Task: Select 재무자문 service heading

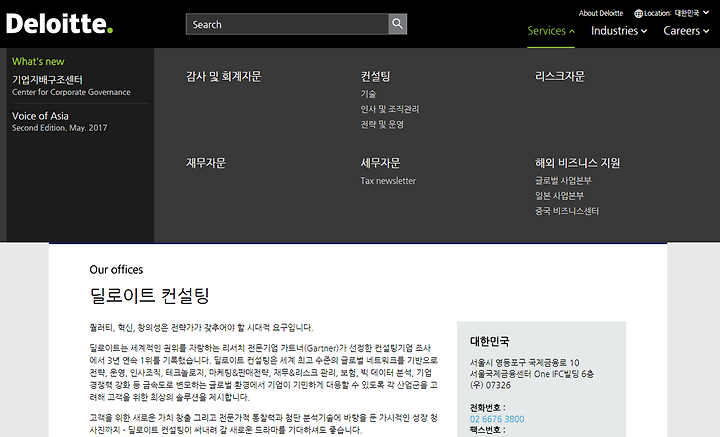Action: point(206,163)
